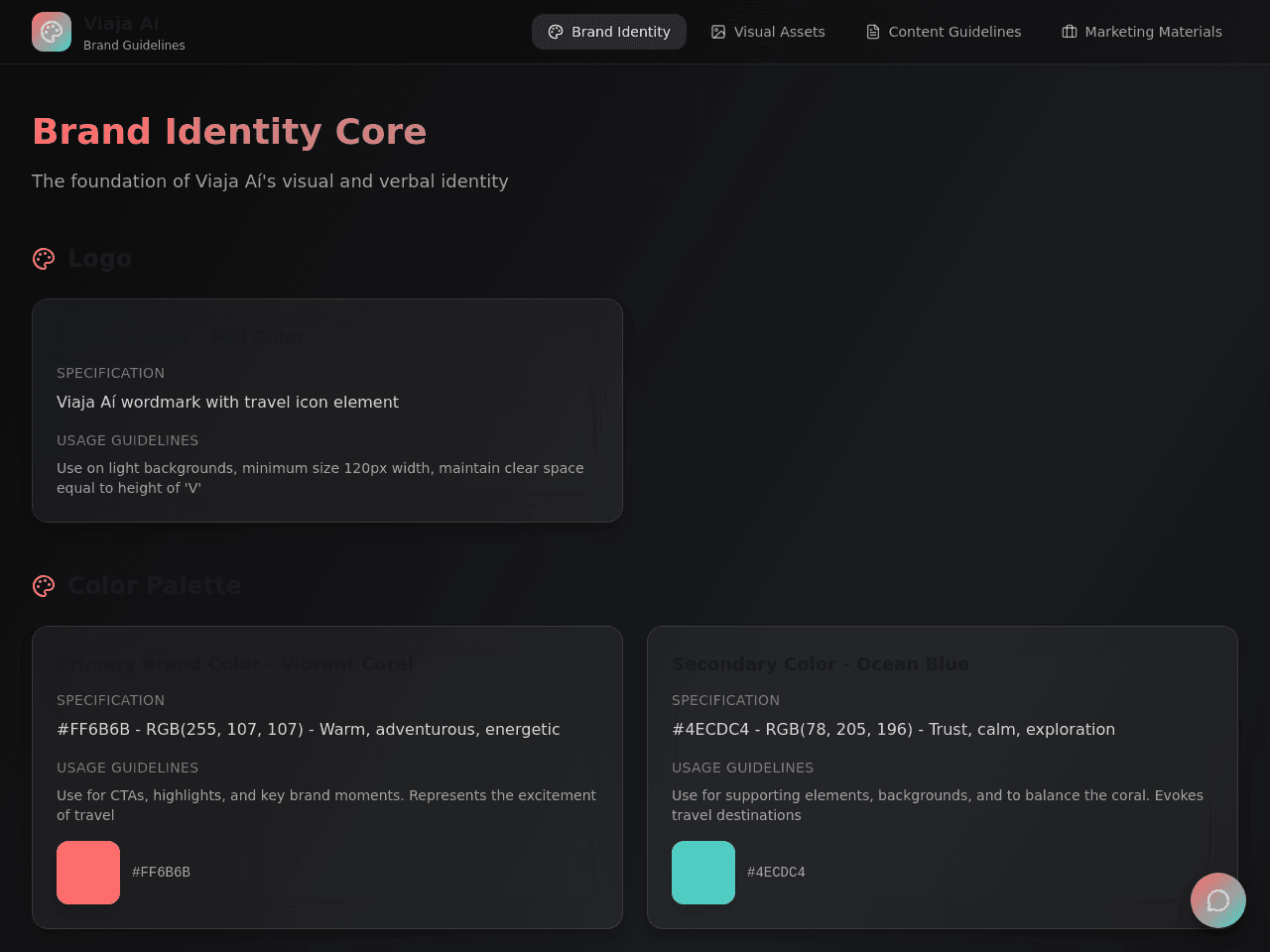Go to the Content Guidelines tab
The height and width of the screenshot is (952, 1270).
click(x=944, y=32)
